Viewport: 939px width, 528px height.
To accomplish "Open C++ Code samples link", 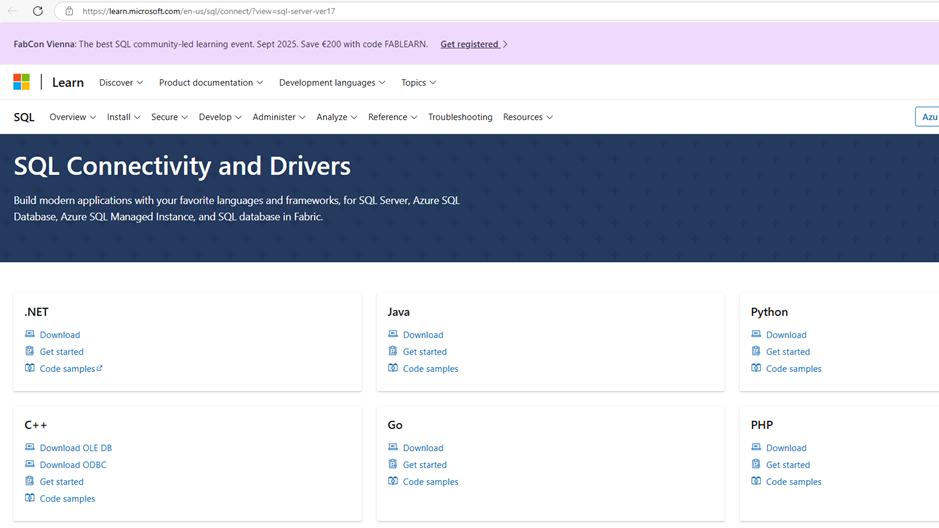I will (67, 498).
